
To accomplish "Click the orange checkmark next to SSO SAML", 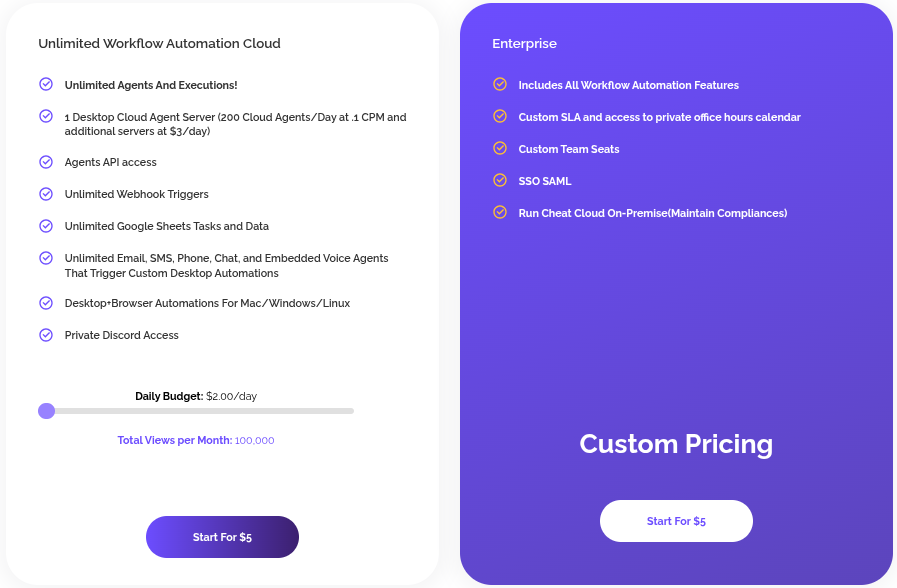I will click(499, 181).
